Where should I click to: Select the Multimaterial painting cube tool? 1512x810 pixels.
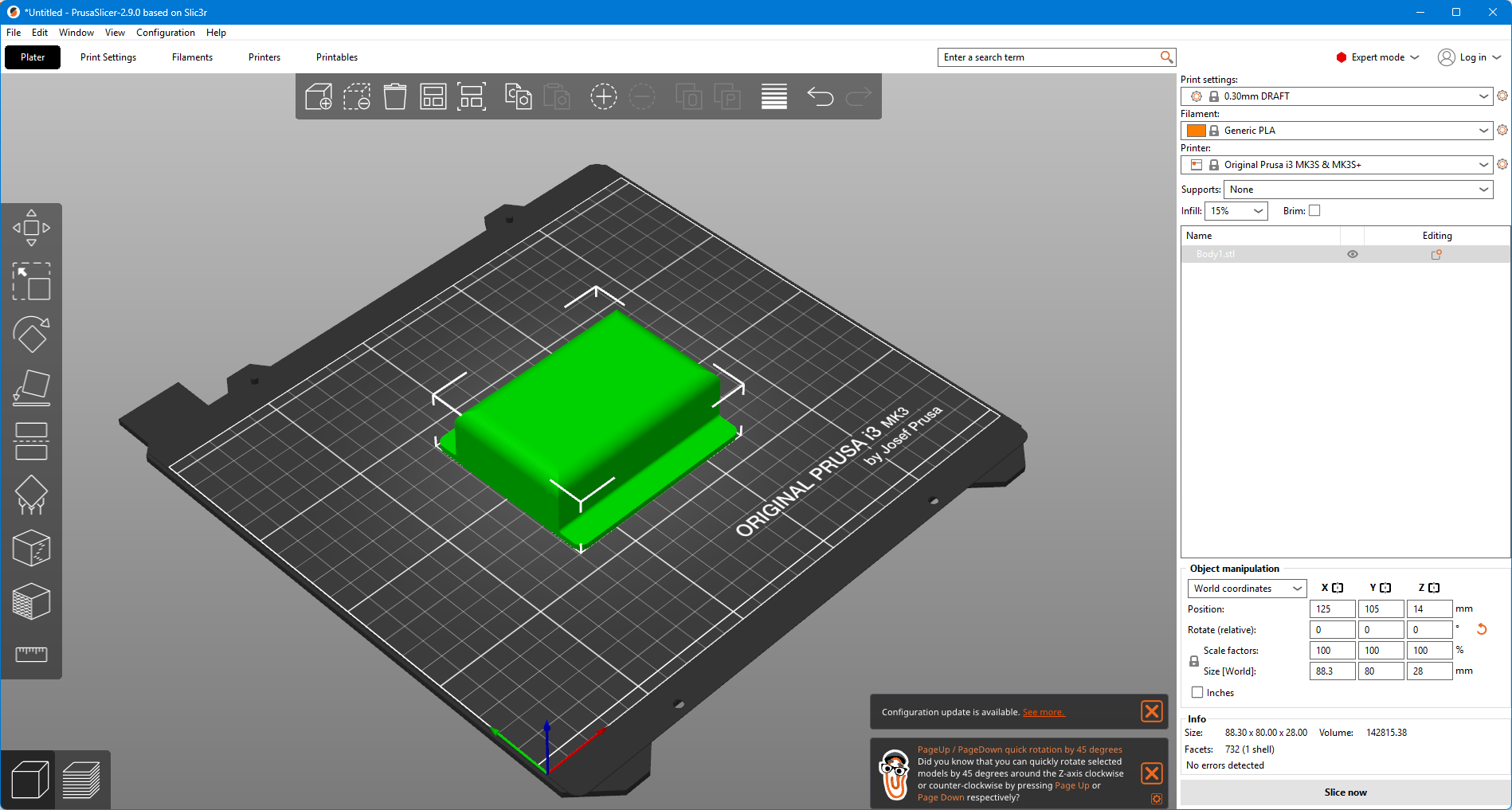pyautogui.click(x=31, y=601)
